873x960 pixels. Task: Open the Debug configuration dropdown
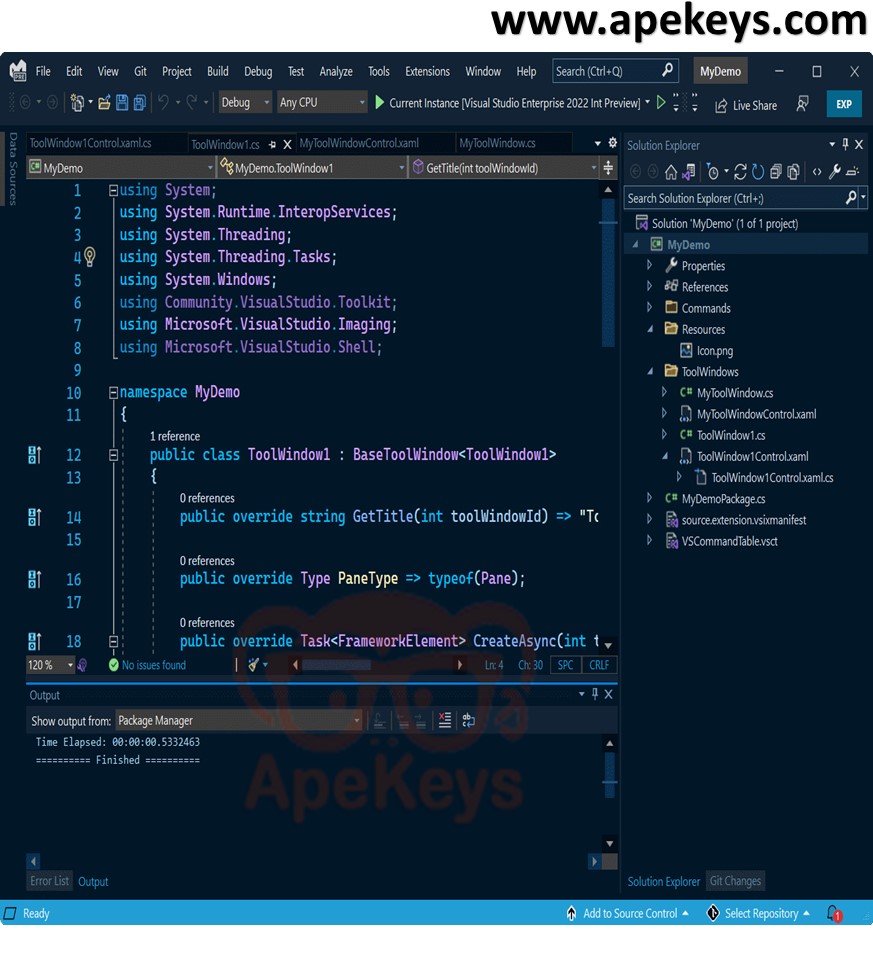pos(245,102)
